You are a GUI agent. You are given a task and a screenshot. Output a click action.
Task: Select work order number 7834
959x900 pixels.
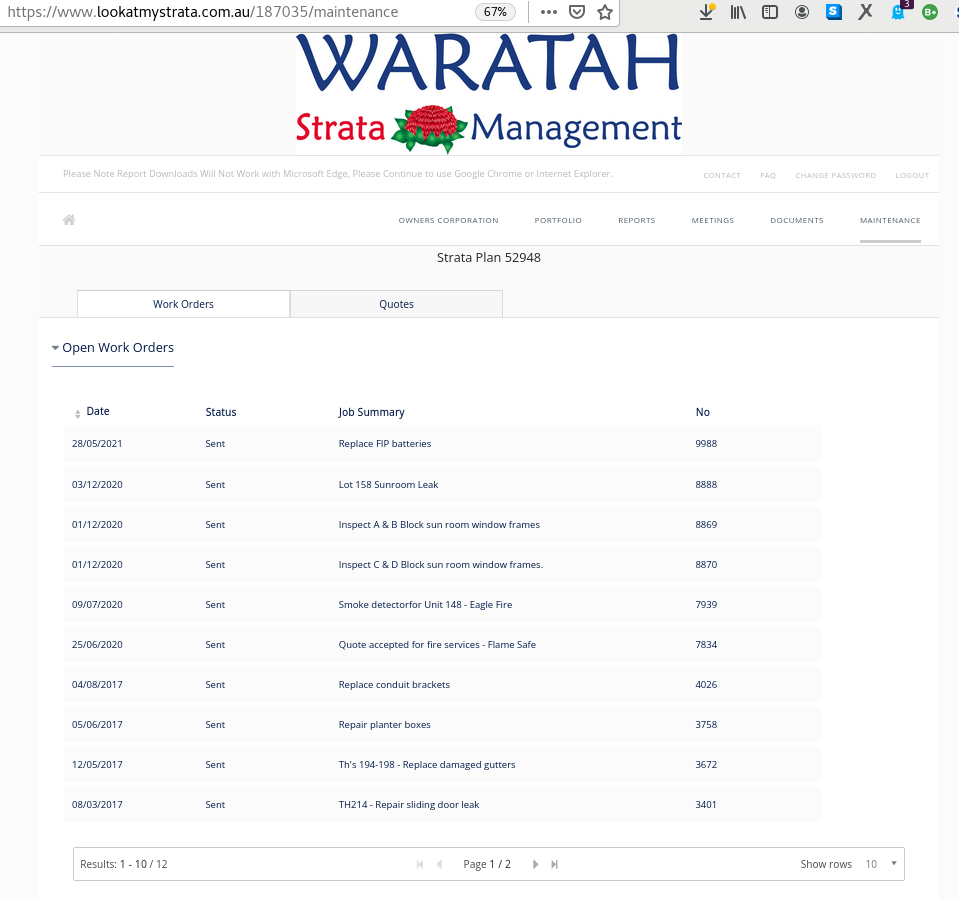[x=706, y=644]
